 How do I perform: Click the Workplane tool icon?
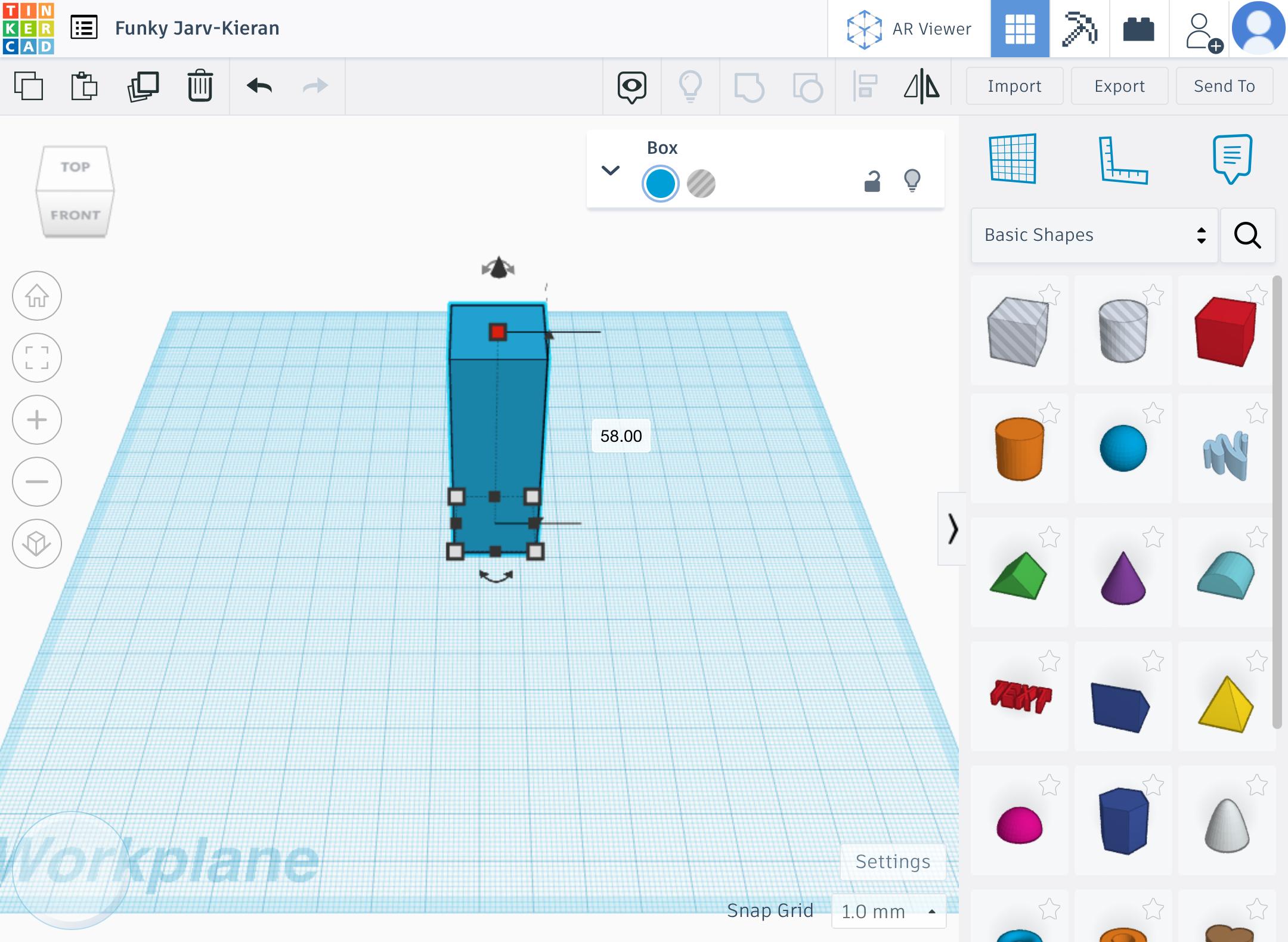[x=1013, y=159]
